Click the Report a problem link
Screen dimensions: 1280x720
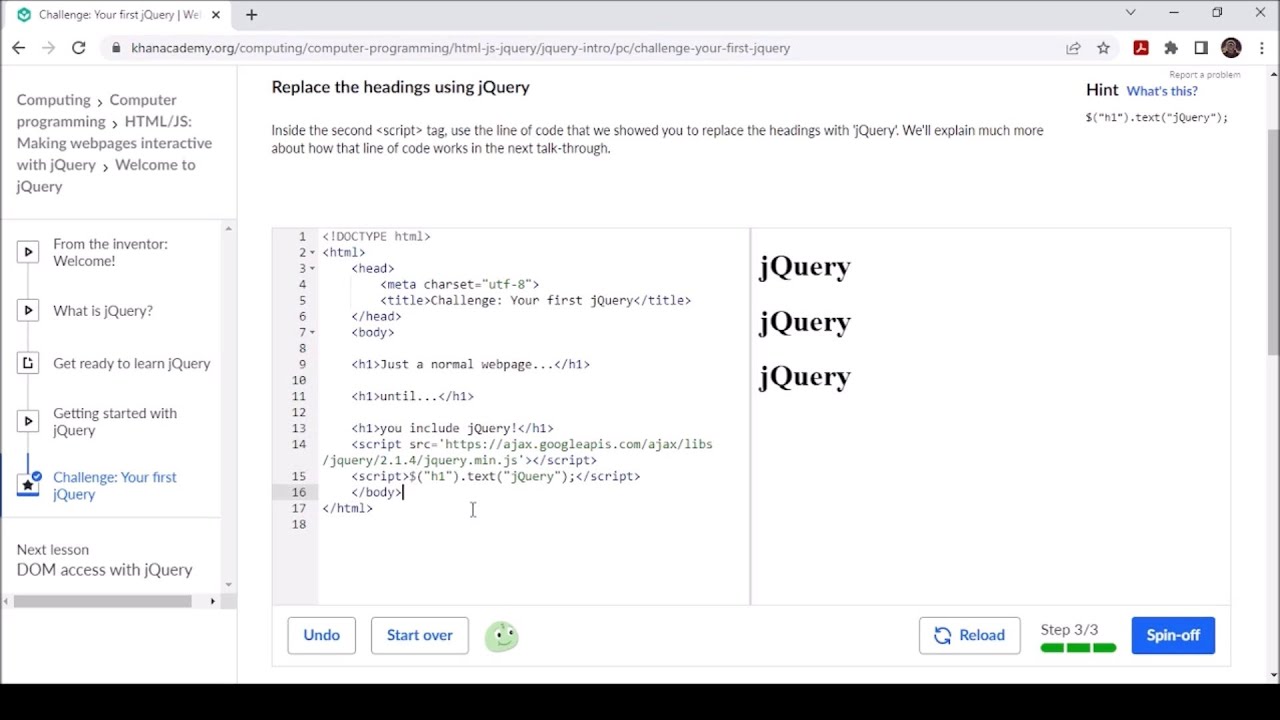pos(1204,75)
